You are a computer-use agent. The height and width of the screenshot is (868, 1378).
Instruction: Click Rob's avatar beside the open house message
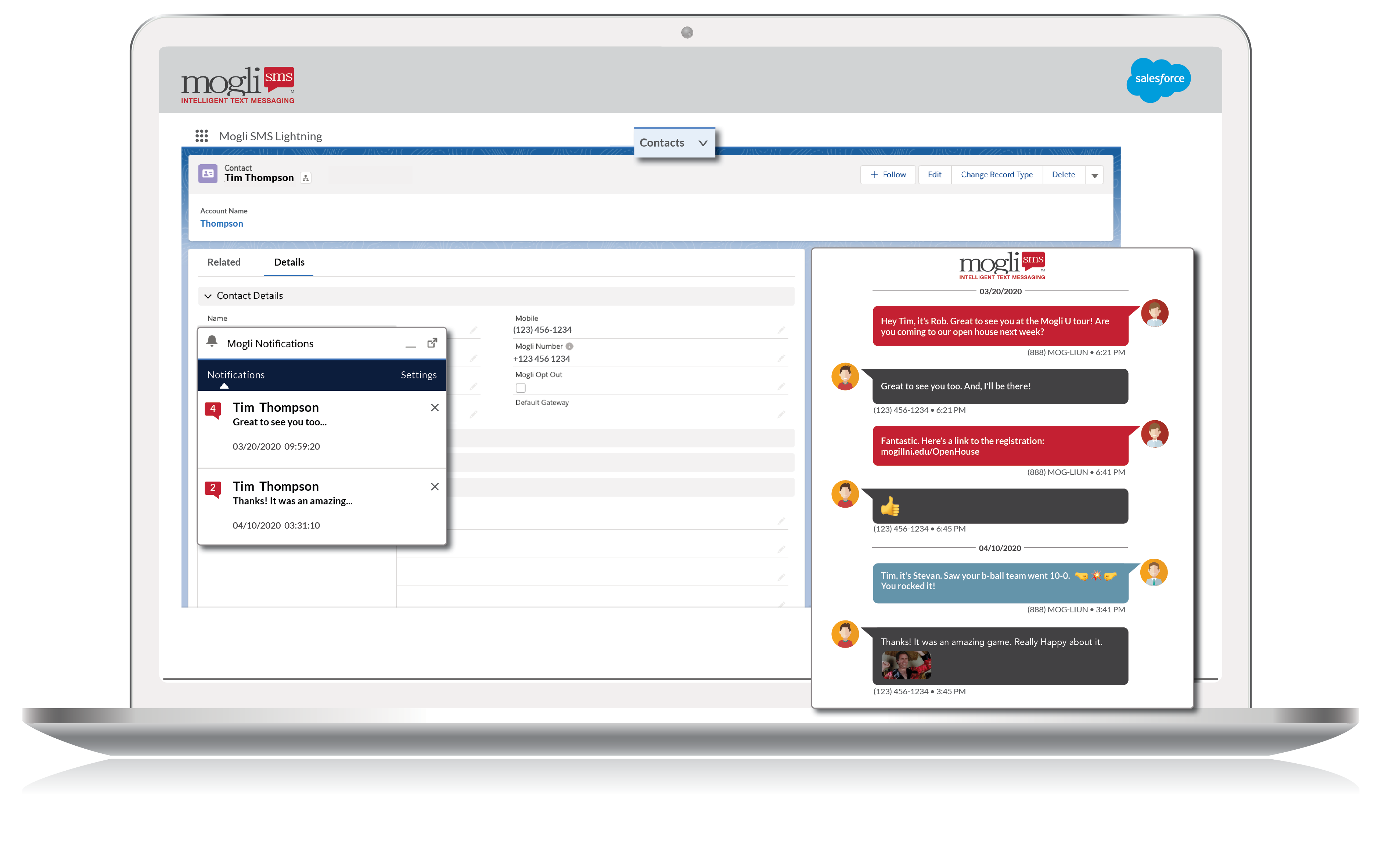click(1154, 313)
